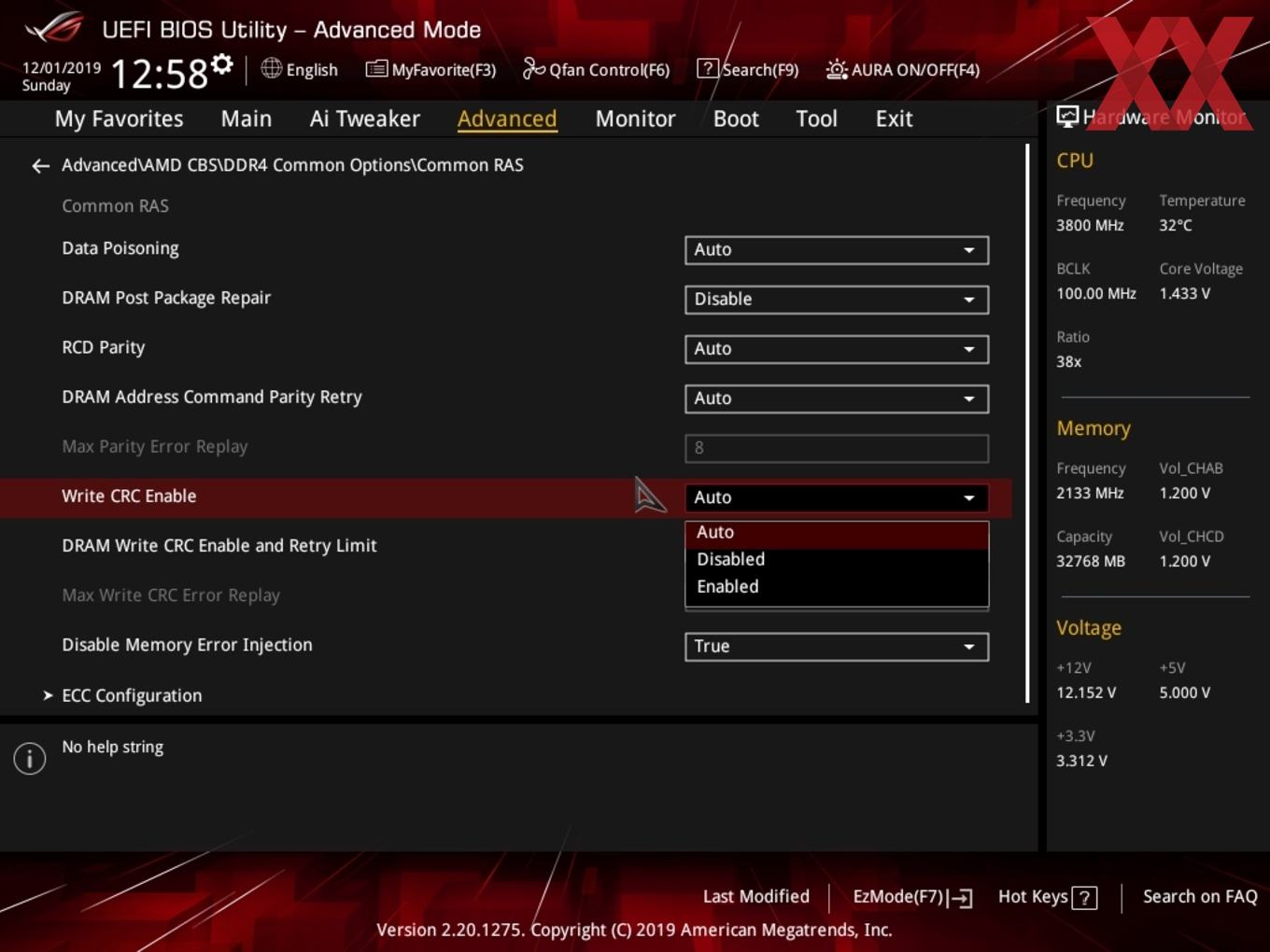Image resolution: width=1270 pixels, height=952 pixels.
Task: Click the EzMode exit arrow icon
Action: coord(960,898)
